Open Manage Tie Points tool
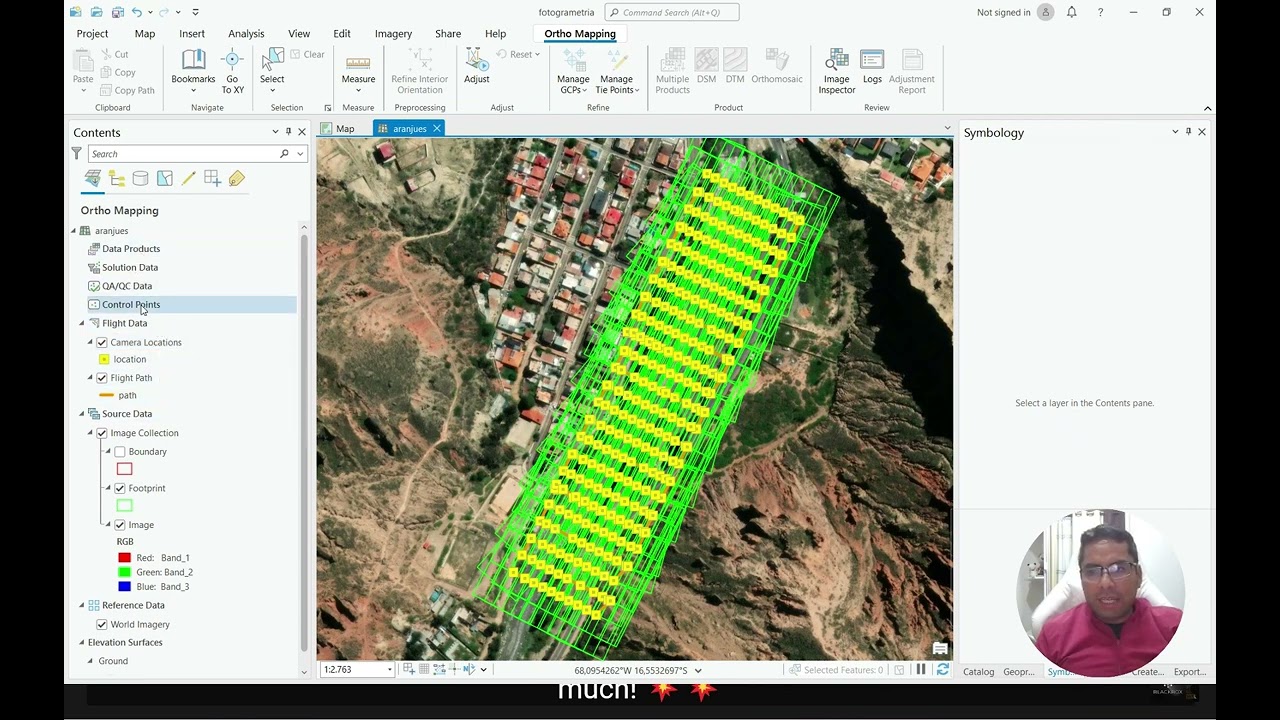This screenshot has width=1280, height=720. 617,70
